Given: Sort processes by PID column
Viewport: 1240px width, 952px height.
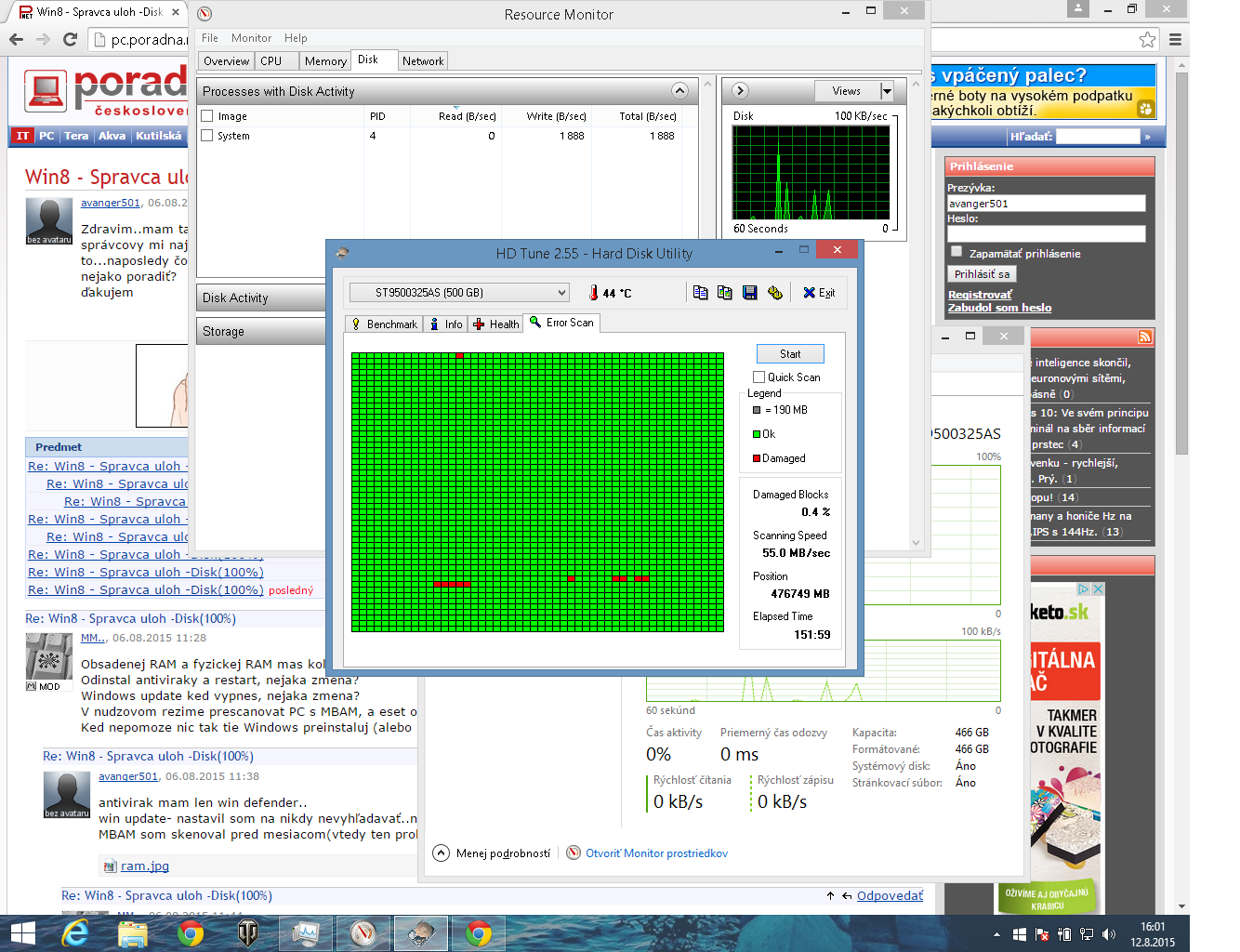Looking at the screenshot, I should coord(377,116).
